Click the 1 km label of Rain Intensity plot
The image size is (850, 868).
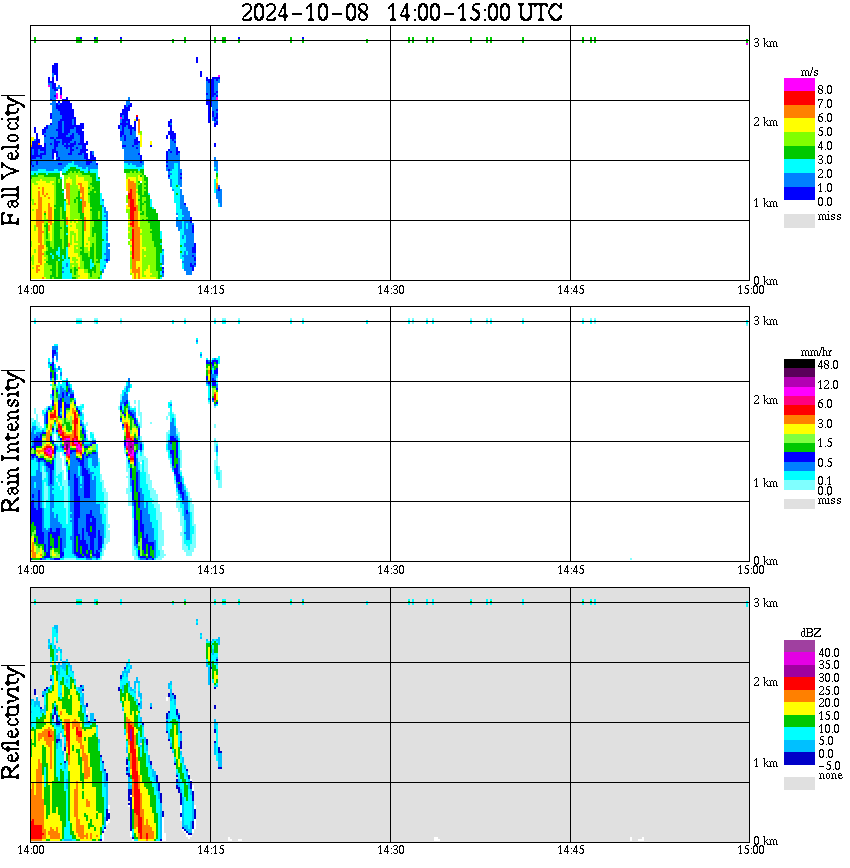click(765, 483)
